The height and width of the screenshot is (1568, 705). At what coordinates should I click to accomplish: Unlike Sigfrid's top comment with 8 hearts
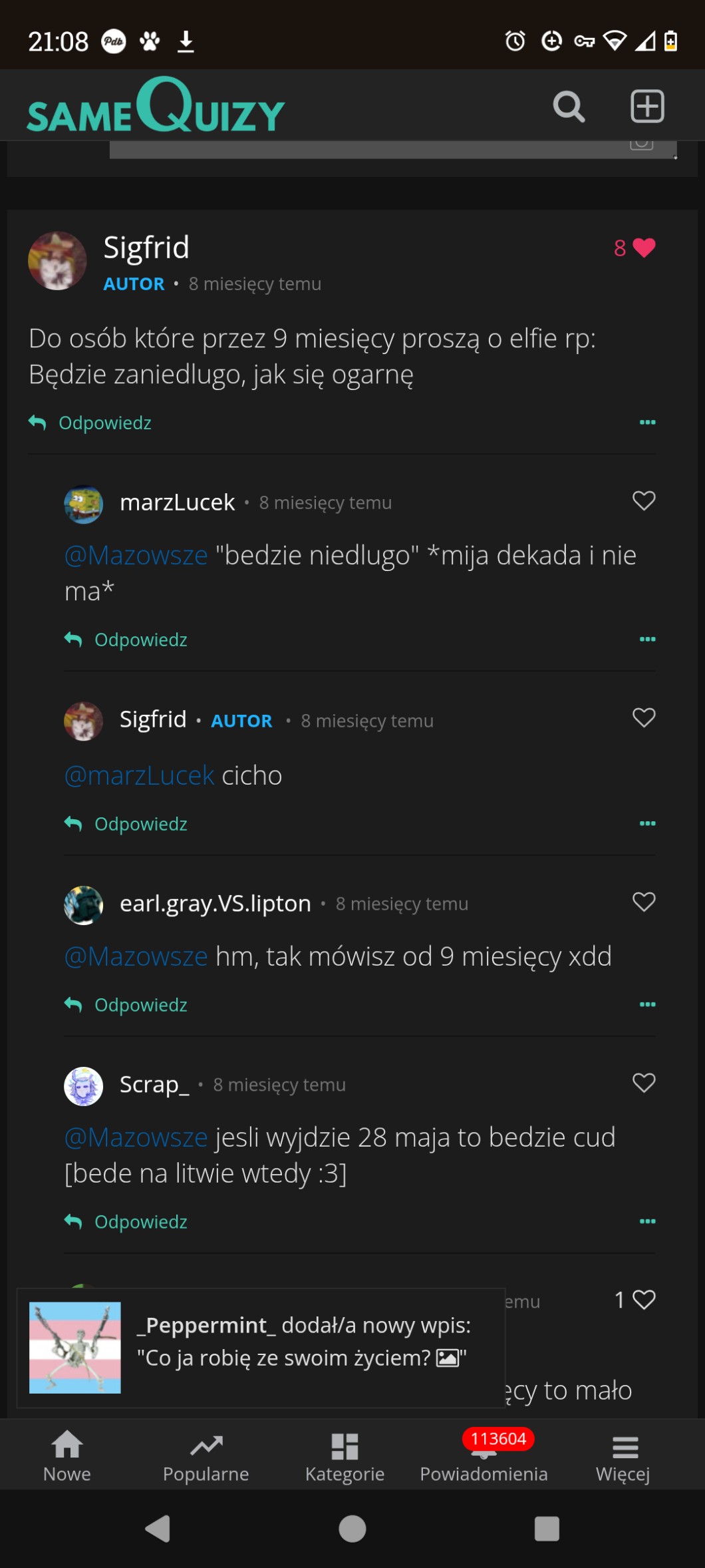click(x=643, y=248)
